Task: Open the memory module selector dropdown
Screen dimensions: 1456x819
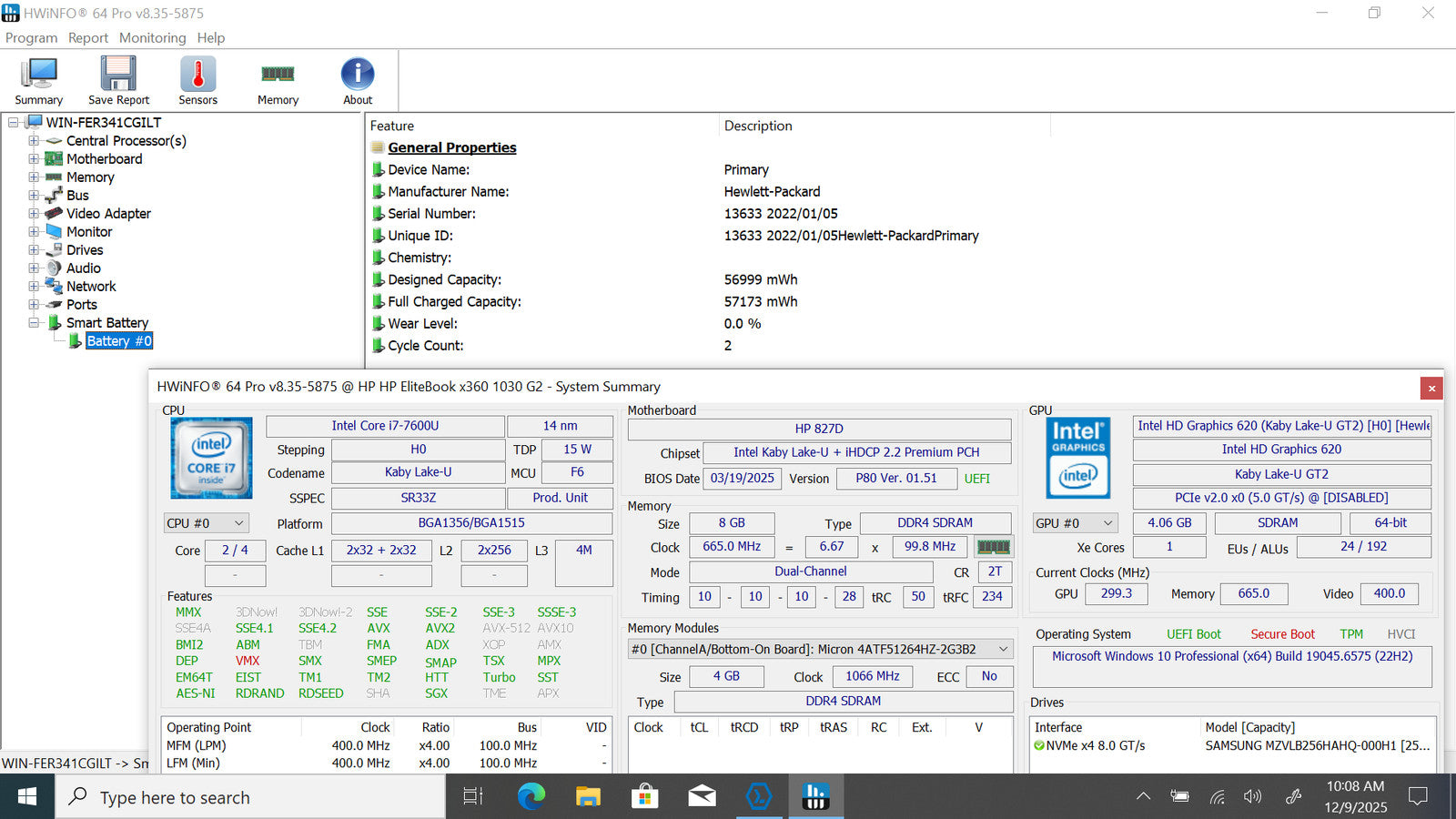Action: 820,649
